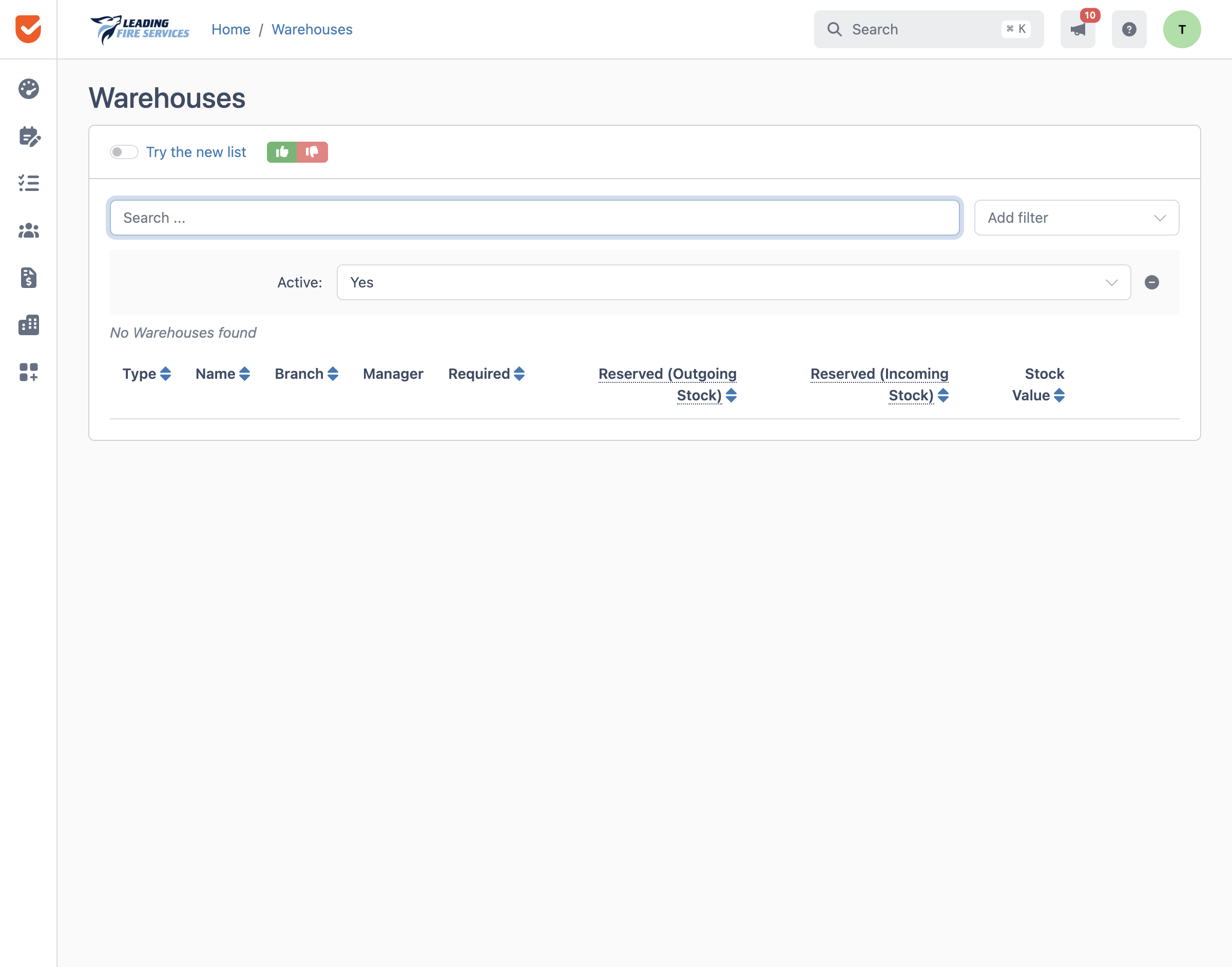
Task: Remove the Active filter with minus icon
Action: point(1151,282)
